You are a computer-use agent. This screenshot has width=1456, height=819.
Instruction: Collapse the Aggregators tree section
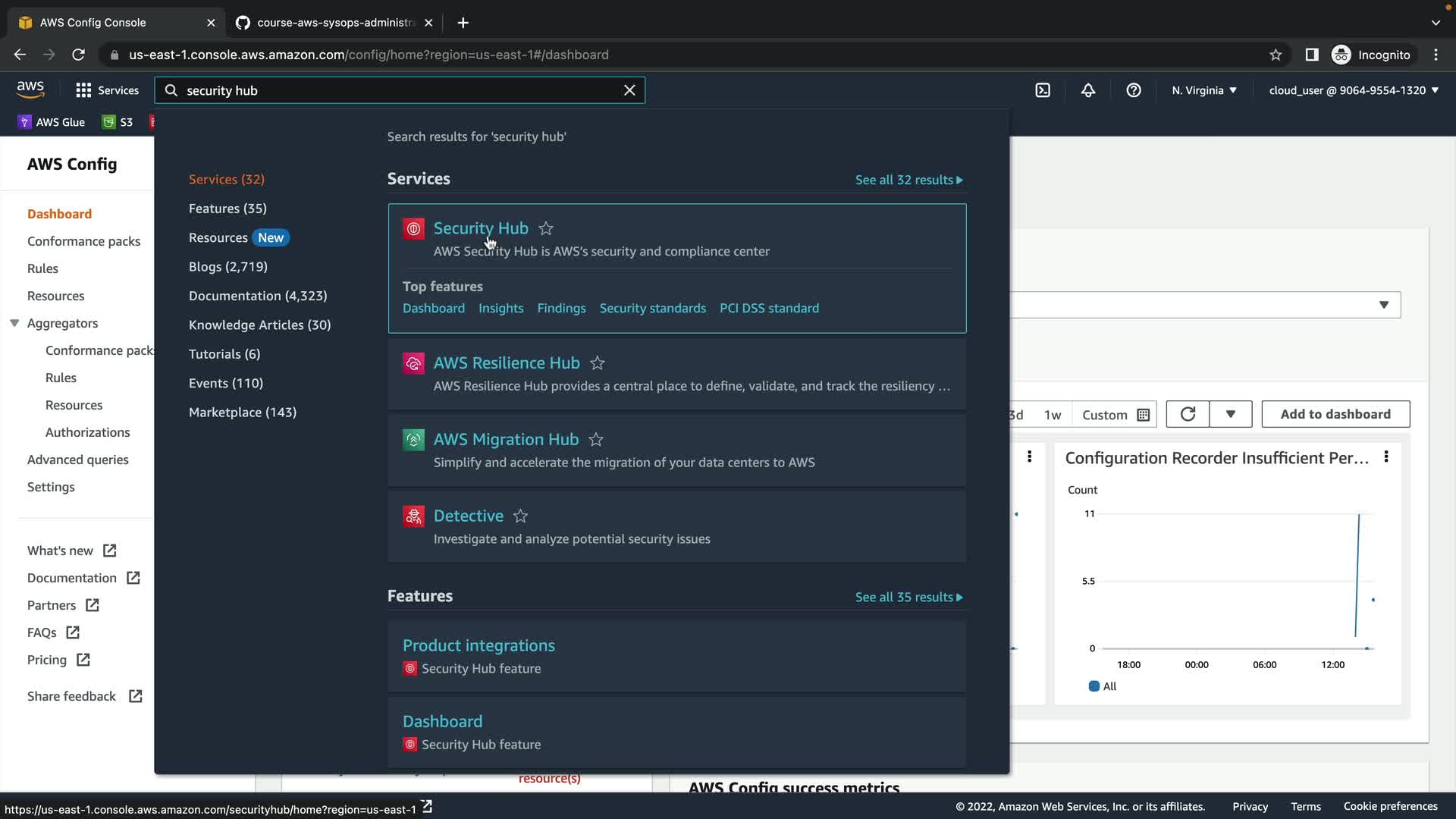pos(14,323)
